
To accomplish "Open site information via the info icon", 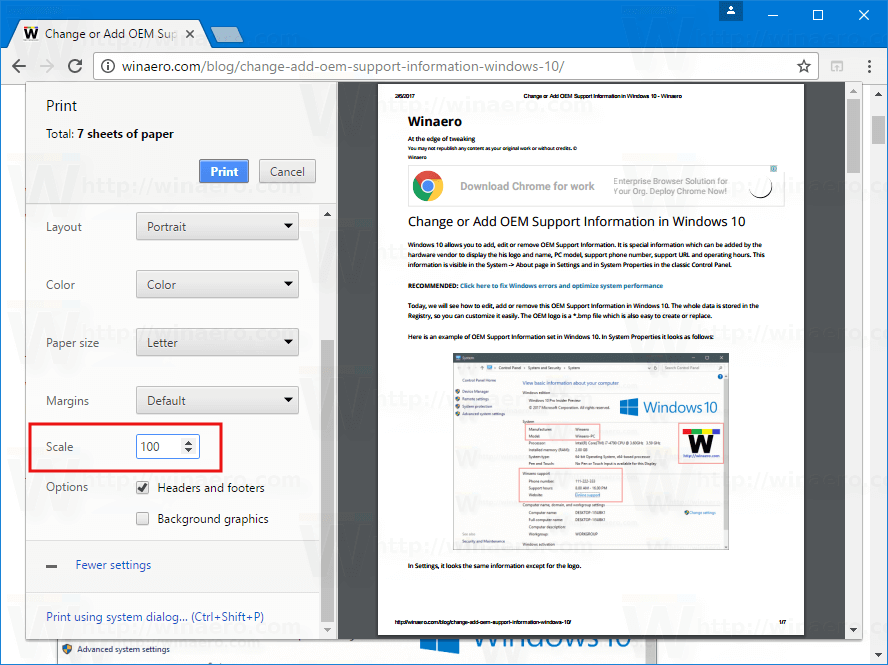I will [107, 66].
